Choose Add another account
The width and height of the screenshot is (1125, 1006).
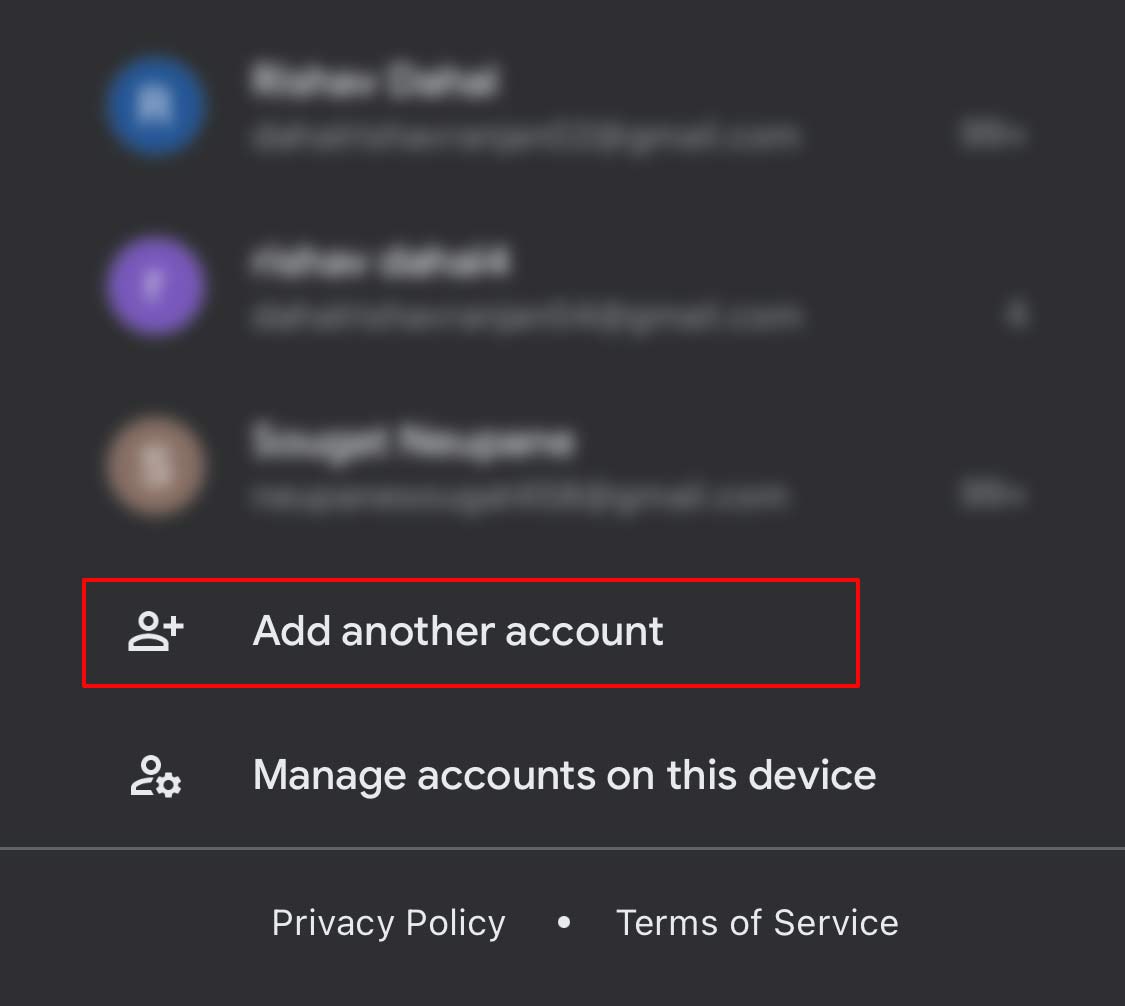point(458,631)
